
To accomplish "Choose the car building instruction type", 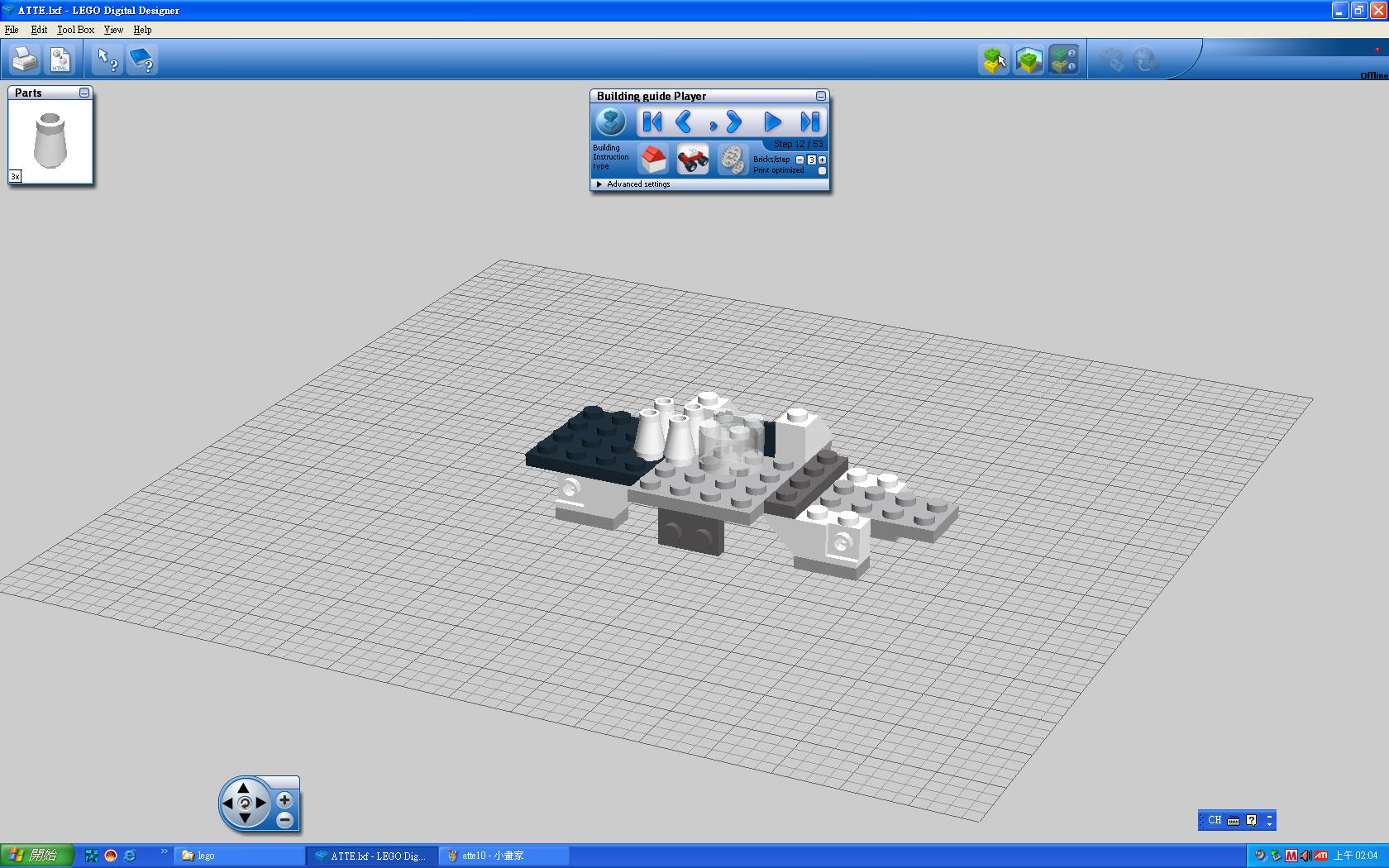I will click(693, 159).
